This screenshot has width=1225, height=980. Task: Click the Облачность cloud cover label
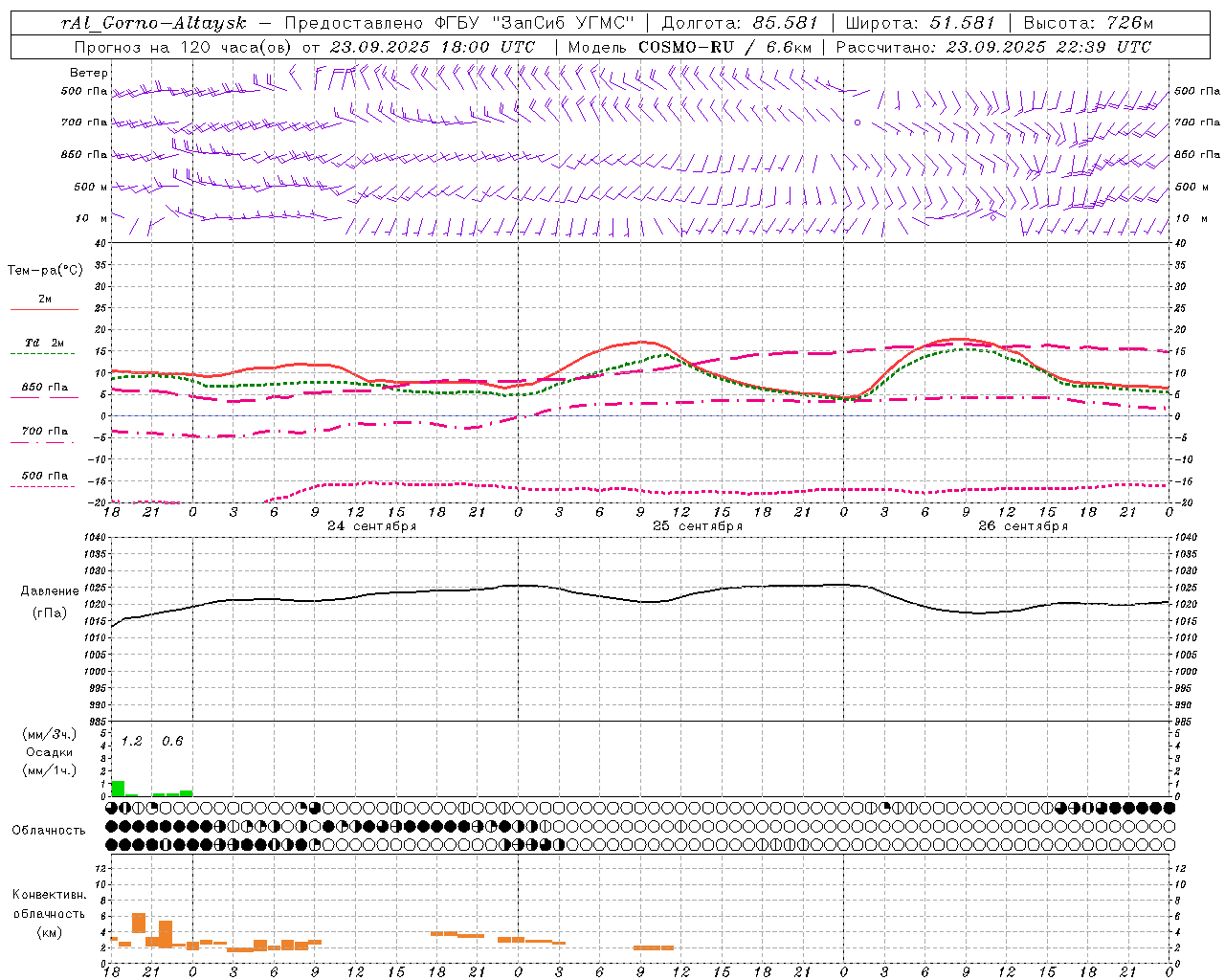pos(49,831)
